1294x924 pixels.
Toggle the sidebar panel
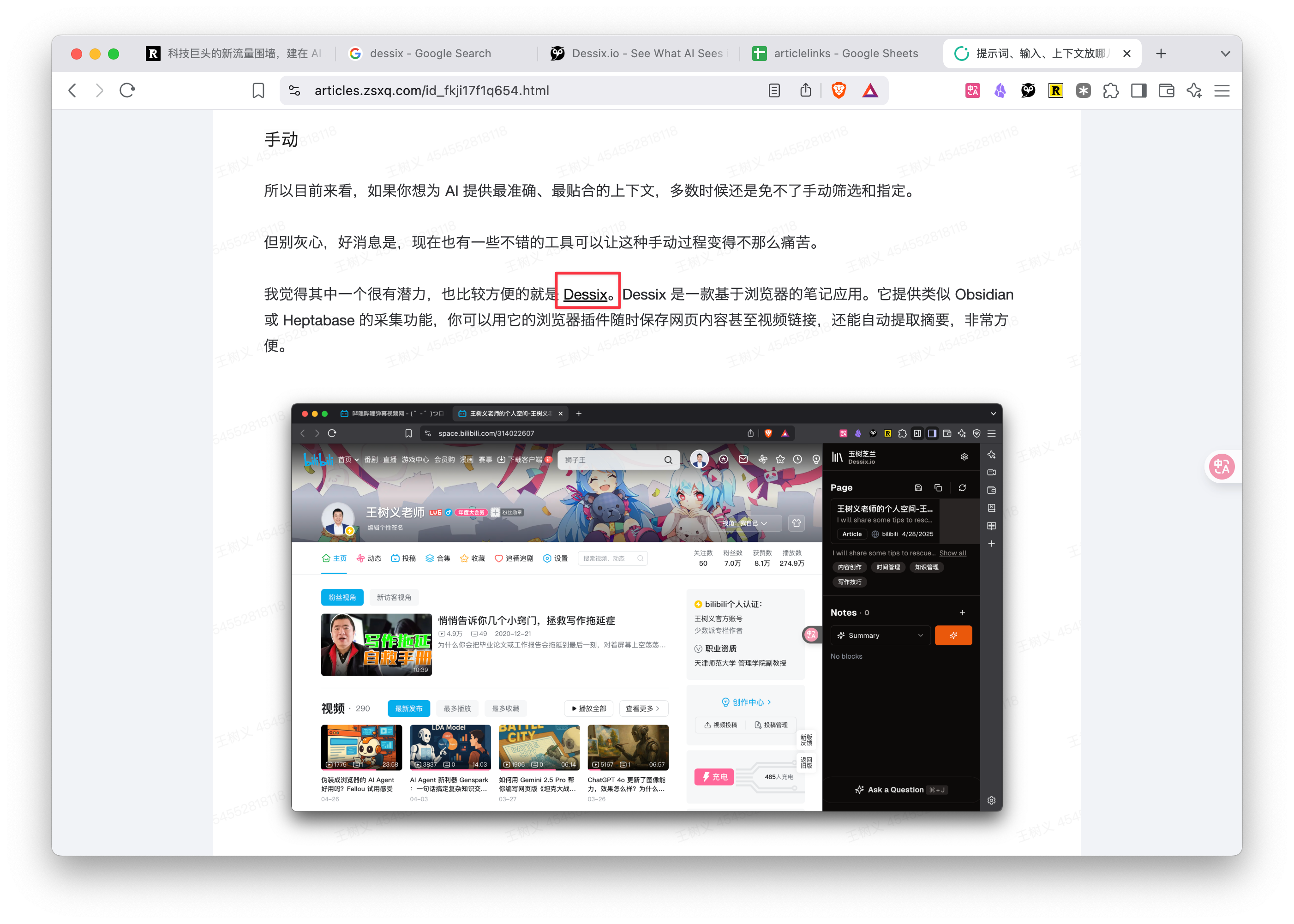click(1139, 90)
